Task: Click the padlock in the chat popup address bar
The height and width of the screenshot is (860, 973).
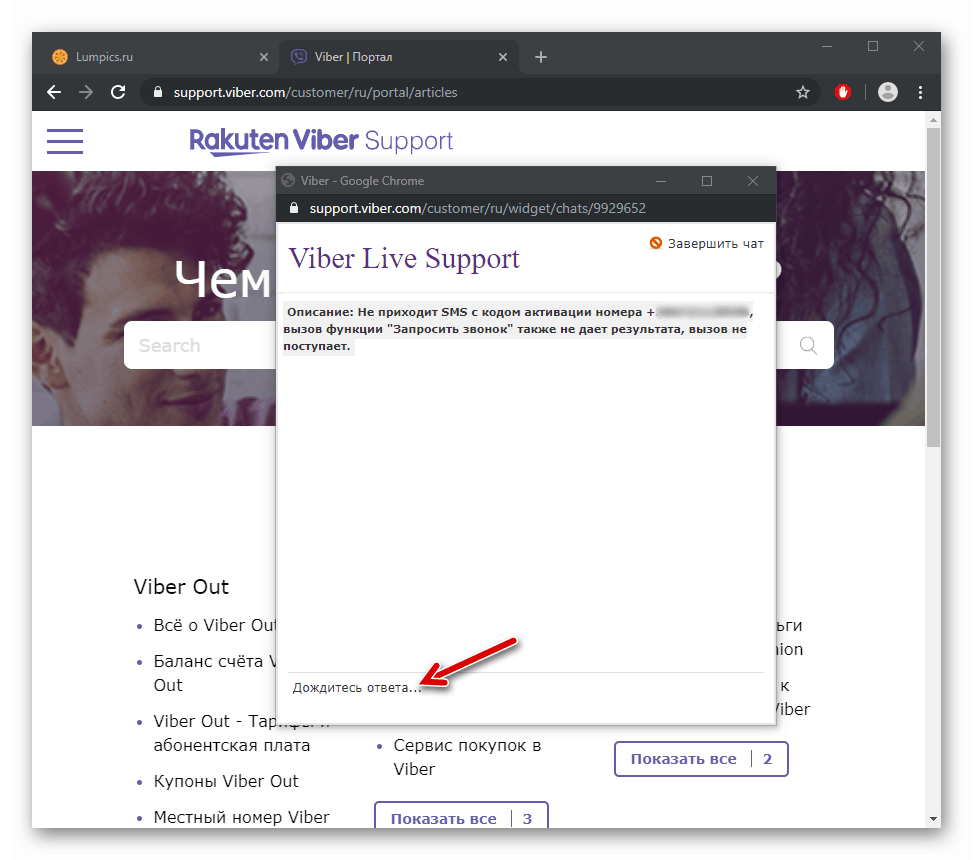Action: (x=294, y=208)
